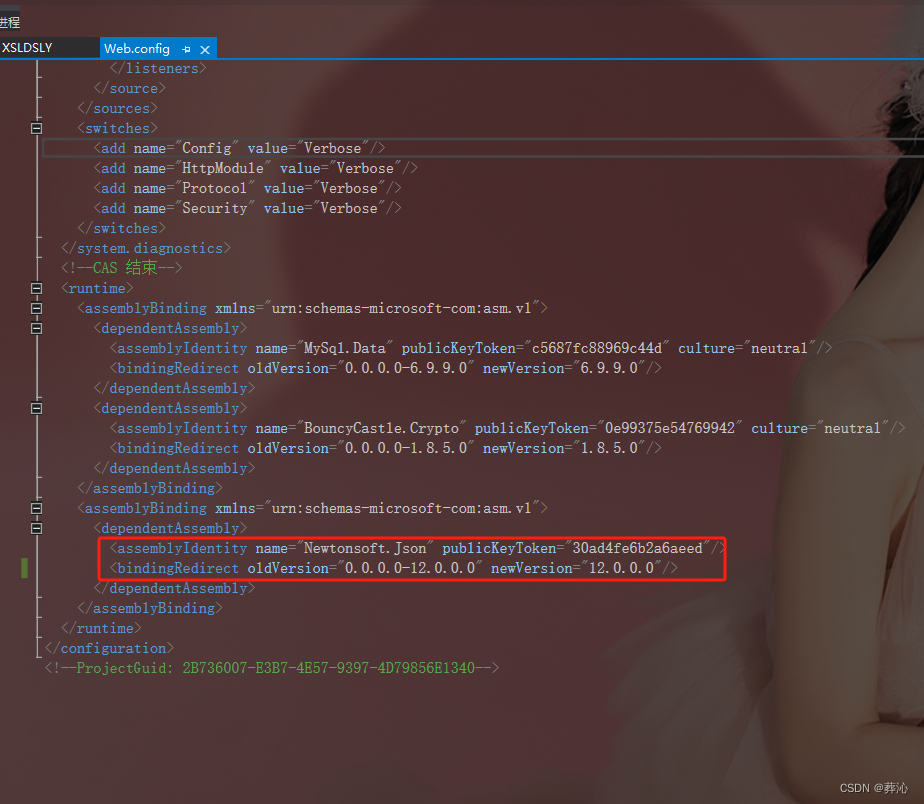
Task: Collapse the first assemblyBinding fold marker
Action: pyautogui.click(x=36, y=307)
